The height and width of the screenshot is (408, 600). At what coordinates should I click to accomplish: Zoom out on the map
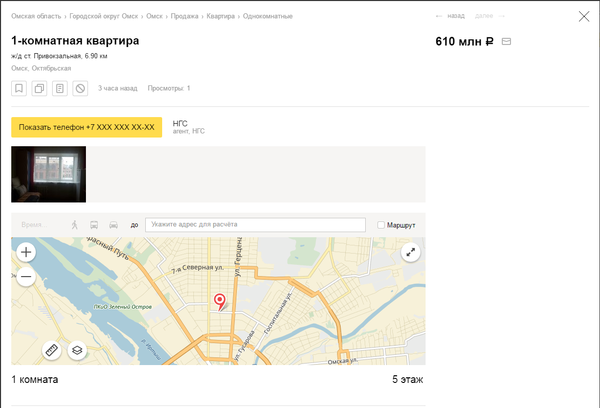click(26, 277)
